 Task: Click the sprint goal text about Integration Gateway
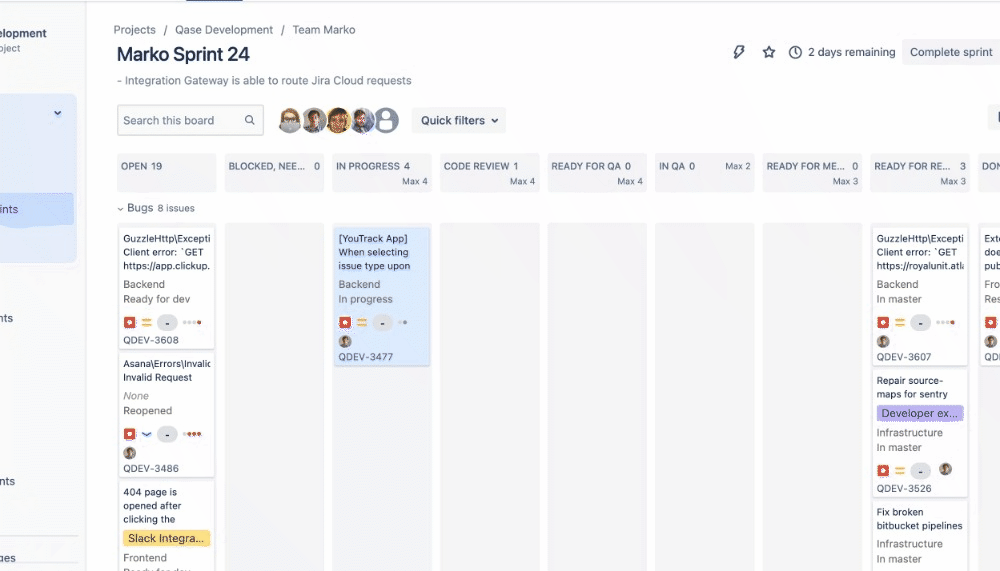(264, 80)
